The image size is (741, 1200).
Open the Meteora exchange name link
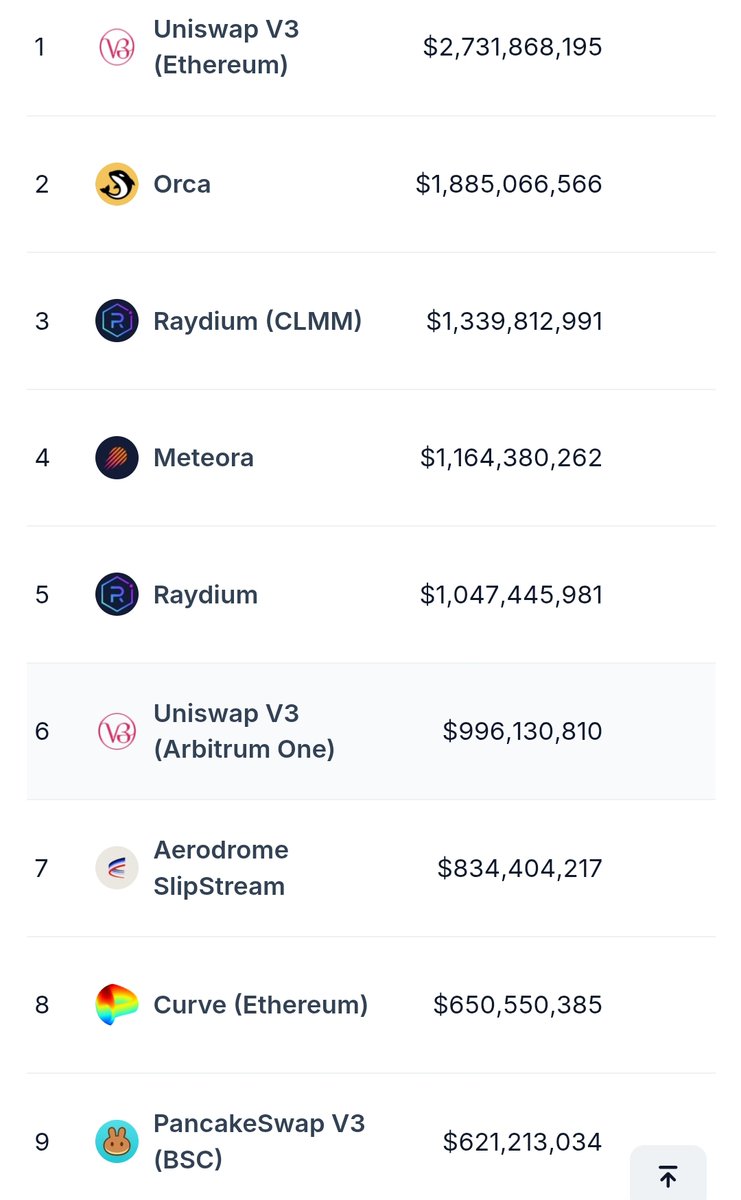(x=204, y=458)
